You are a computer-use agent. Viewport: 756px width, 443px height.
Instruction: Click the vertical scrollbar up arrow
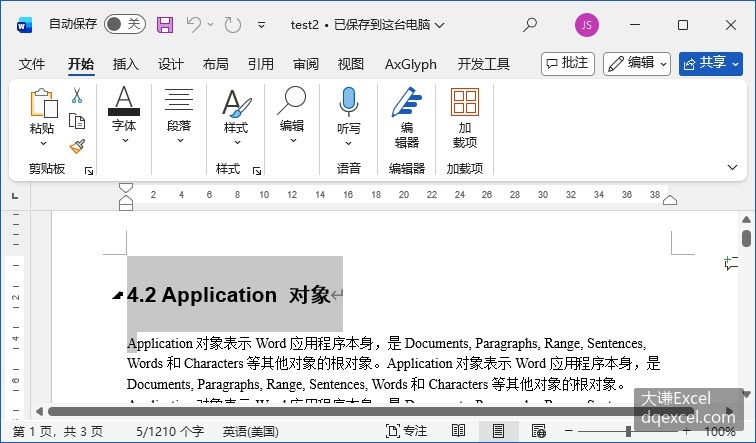pos(746,220)
